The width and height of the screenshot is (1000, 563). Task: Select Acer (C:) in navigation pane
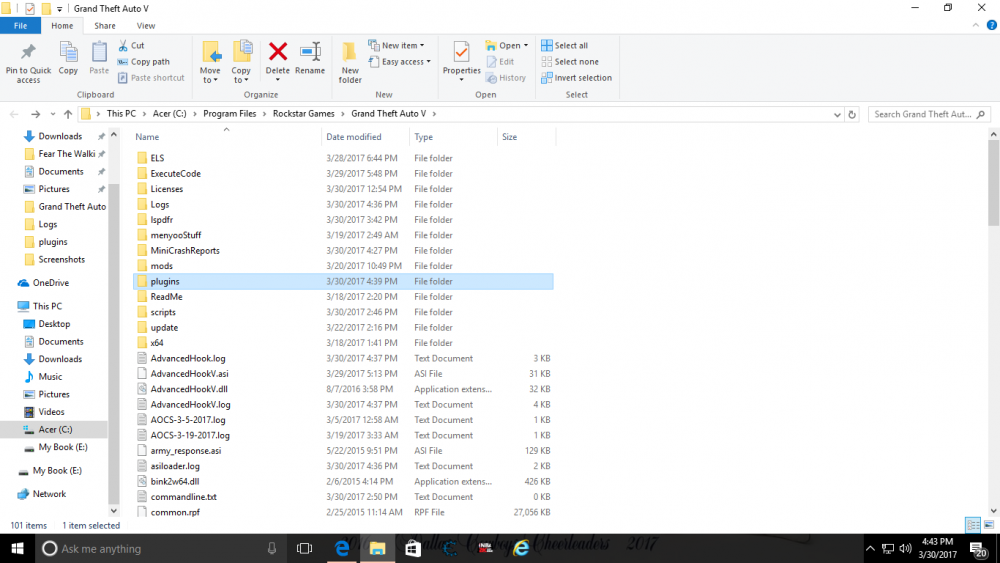pyautogui.click(x=54, y=429)
